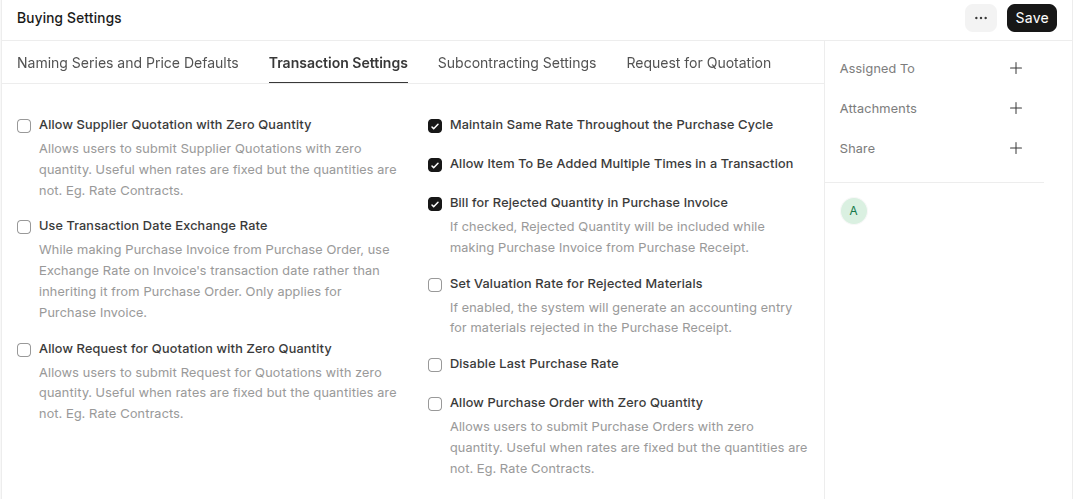Screen dimensions: 1073x499
Task: Select the Transaction Settings tab
Action: pyautogui.click(x=338, y=63)
